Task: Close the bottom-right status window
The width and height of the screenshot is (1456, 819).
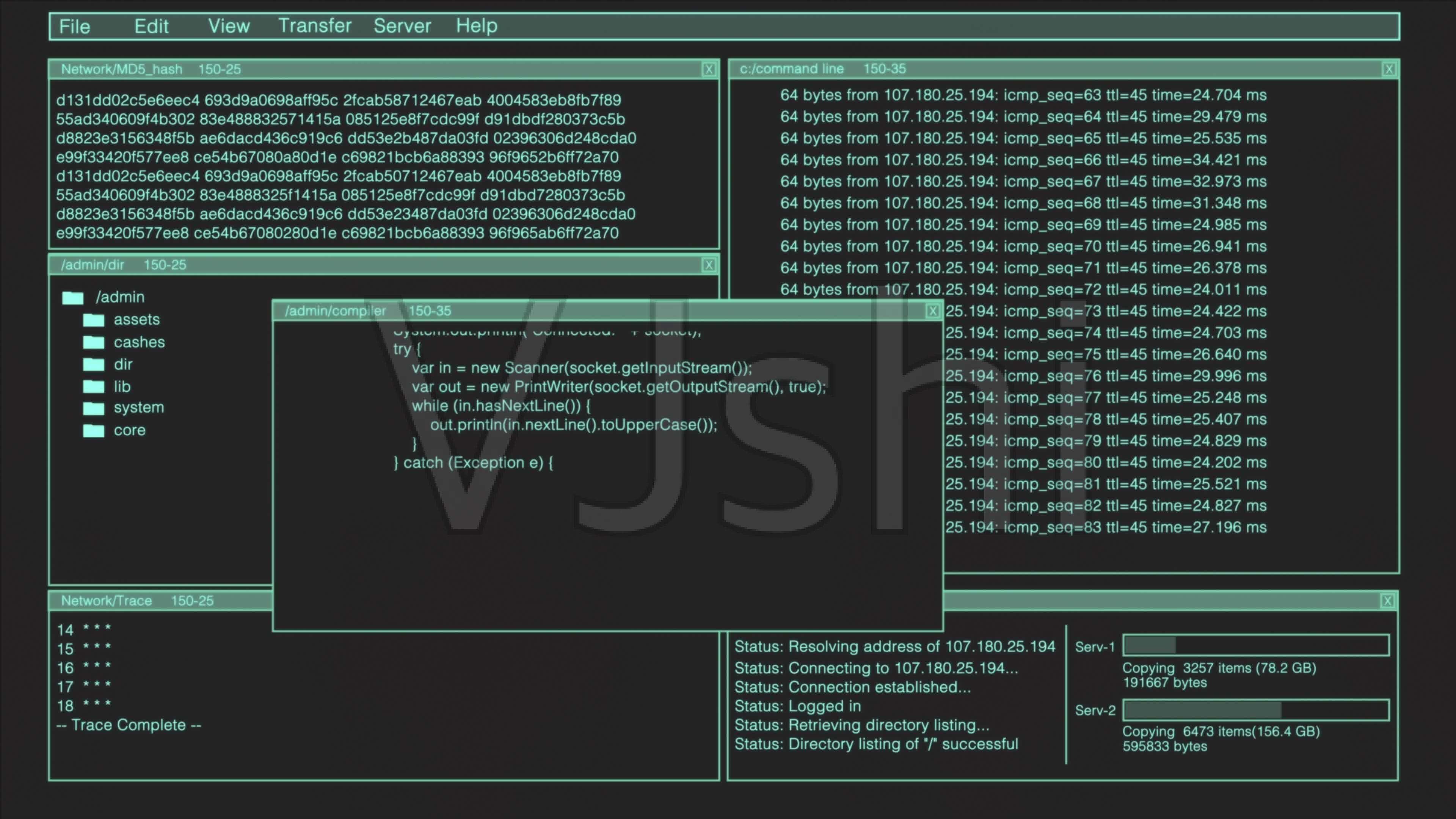Action: point(1387,601)
